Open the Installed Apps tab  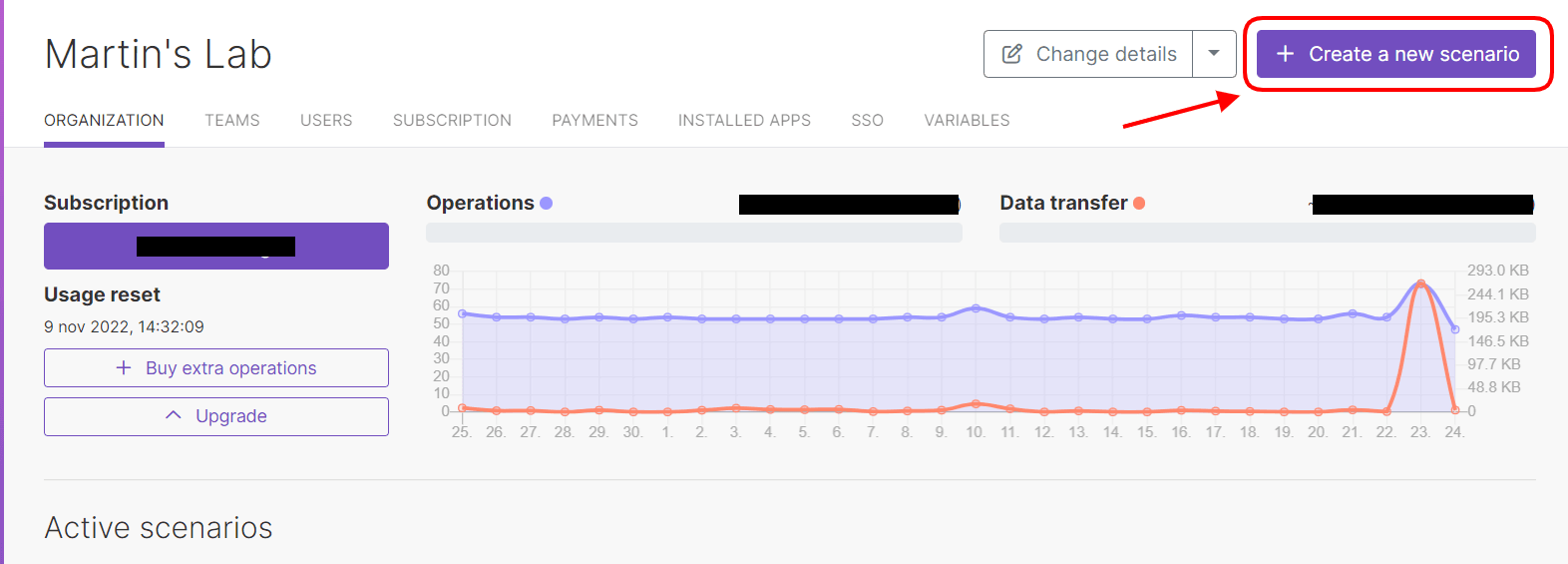coord(744,120)
